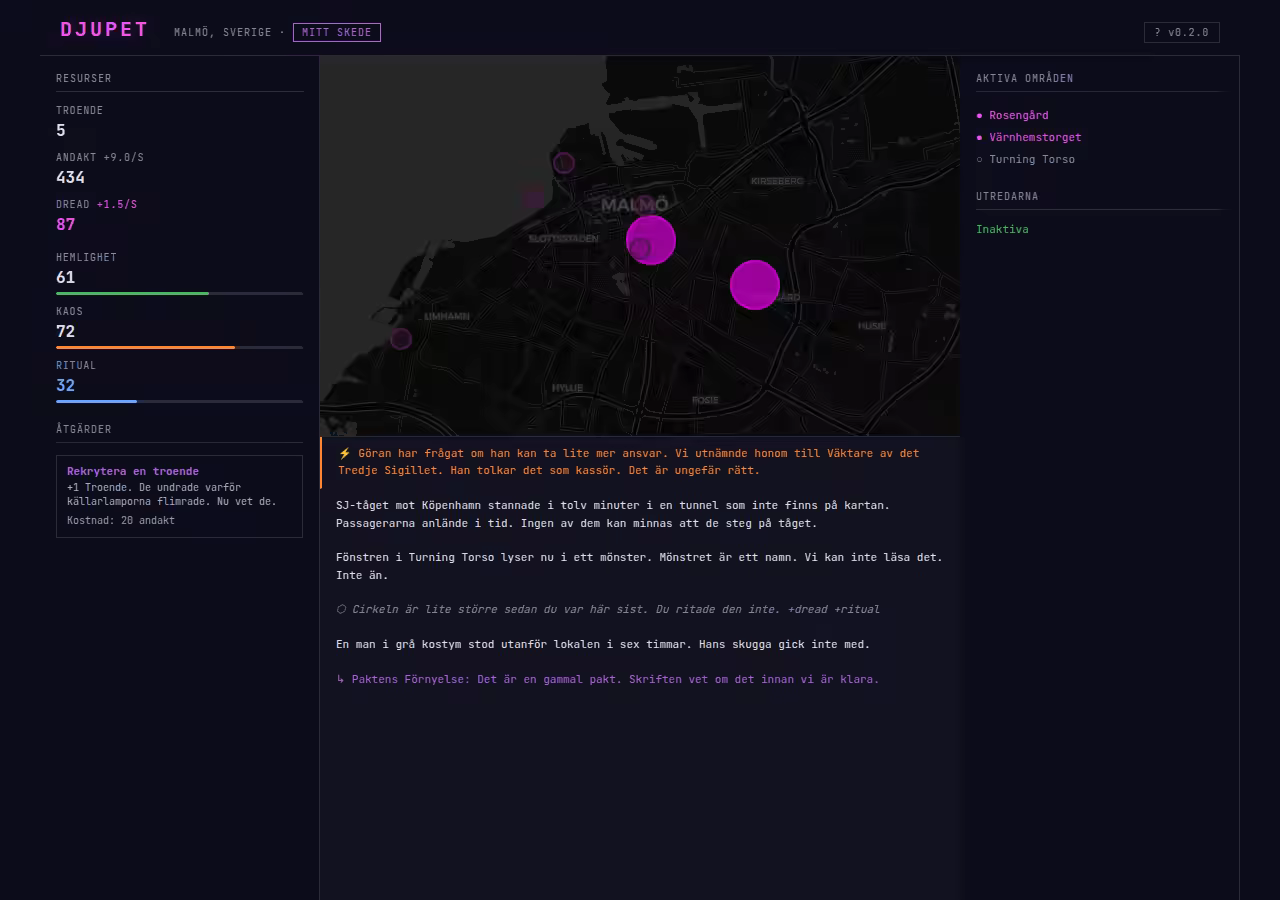Viewport: 1280px width, 900px height.
Task: Click the Dread rate "+1.5/S"
Action: [x=117, y=204]
